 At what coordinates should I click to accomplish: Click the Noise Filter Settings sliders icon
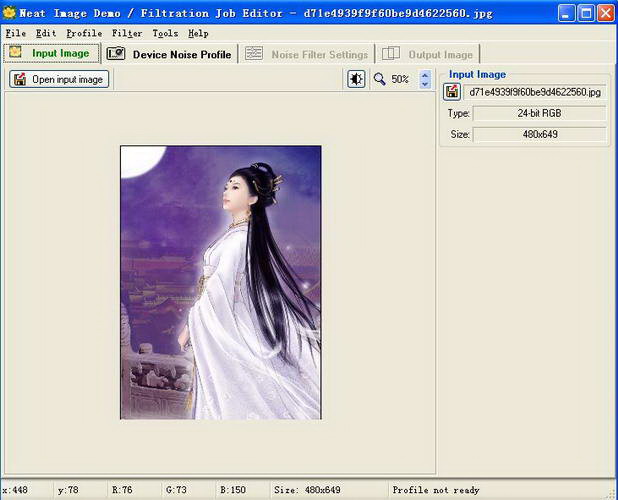[253, 53]
